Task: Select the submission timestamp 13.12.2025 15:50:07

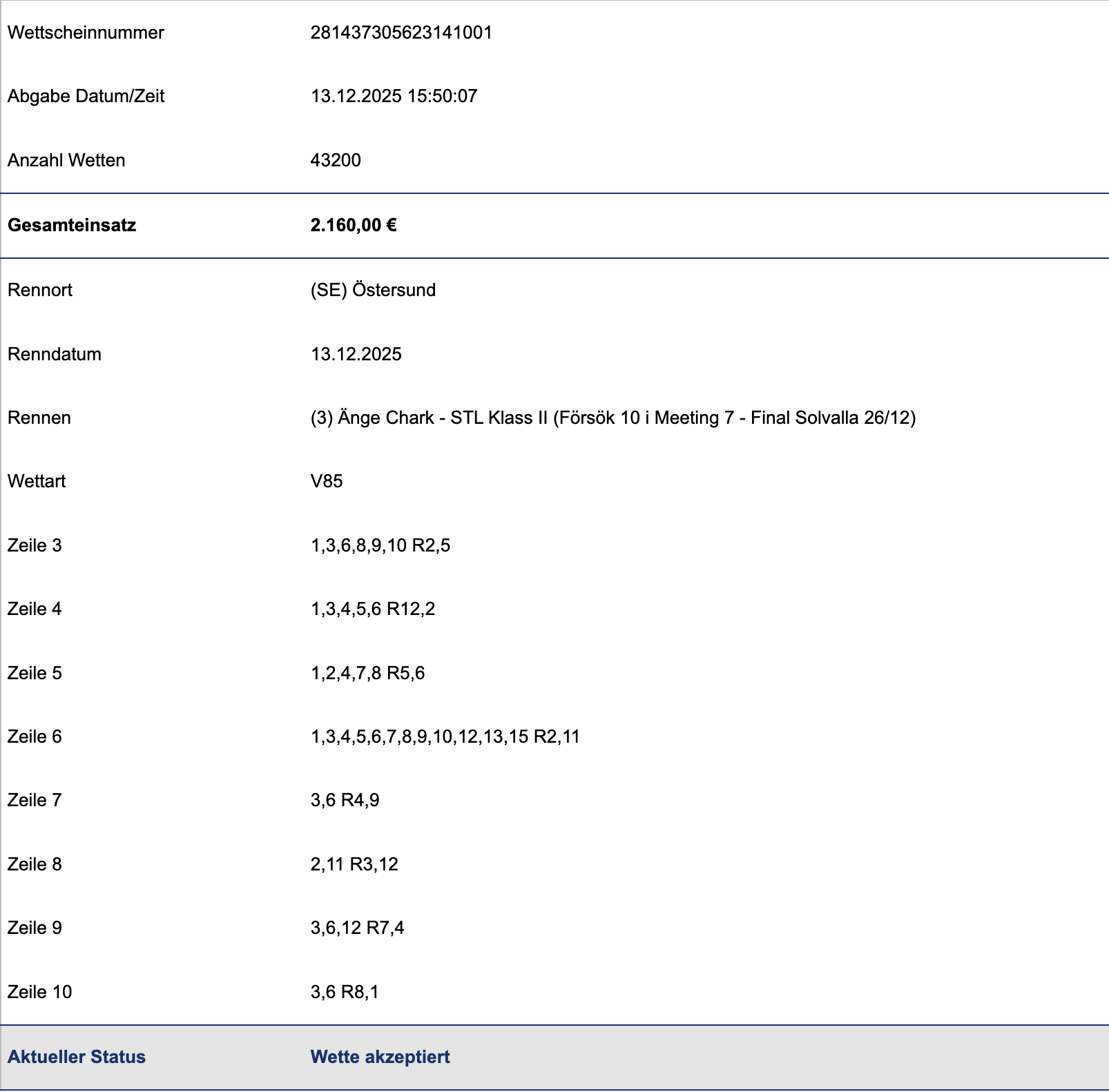Action: pos(394,96)
